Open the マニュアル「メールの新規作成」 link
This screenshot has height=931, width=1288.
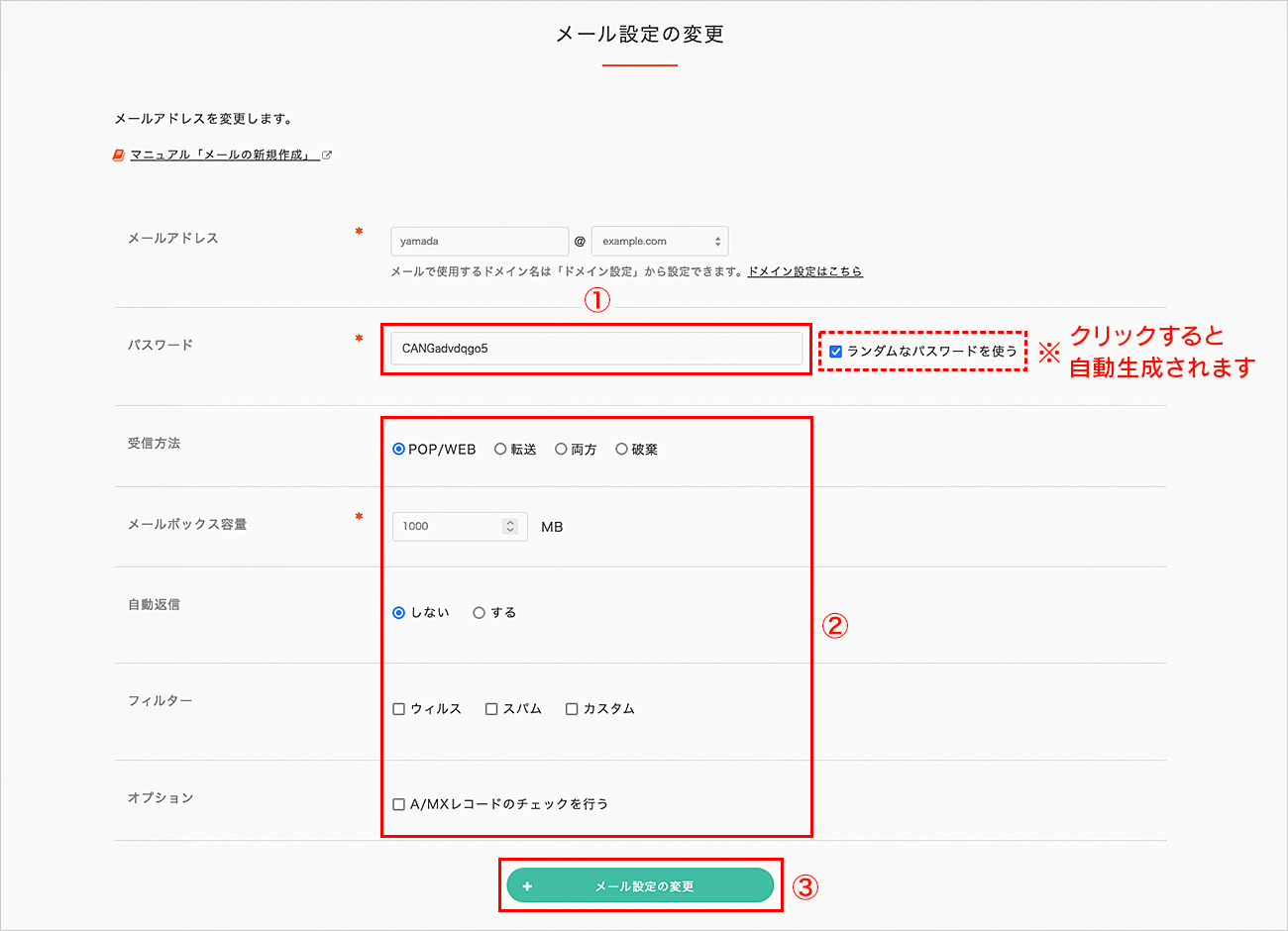point(225,155)
